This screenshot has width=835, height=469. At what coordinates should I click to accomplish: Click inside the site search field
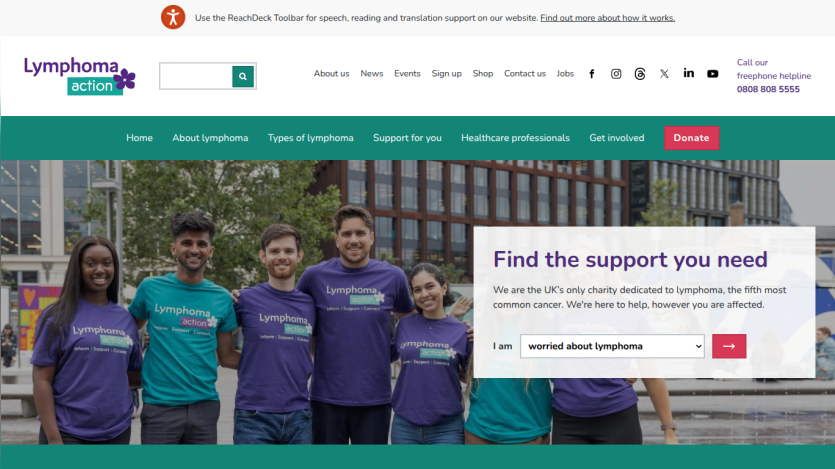(196, 76)
